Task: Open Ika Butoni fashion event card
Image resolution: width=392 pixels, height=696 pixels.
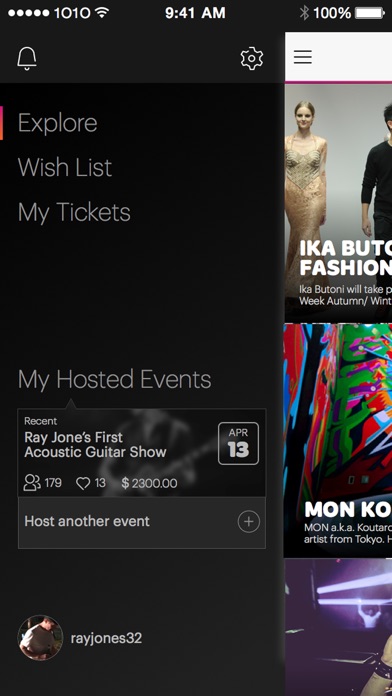Action: (x=338, y=203)
